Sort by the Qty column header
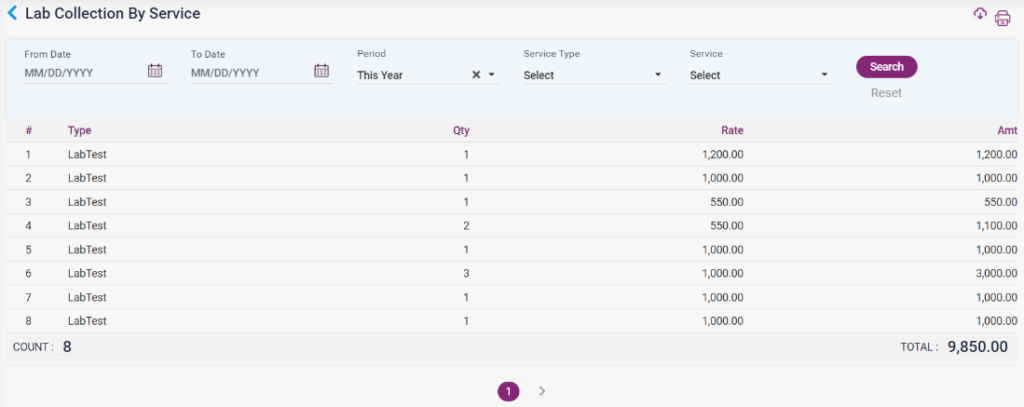 (461, 131)
